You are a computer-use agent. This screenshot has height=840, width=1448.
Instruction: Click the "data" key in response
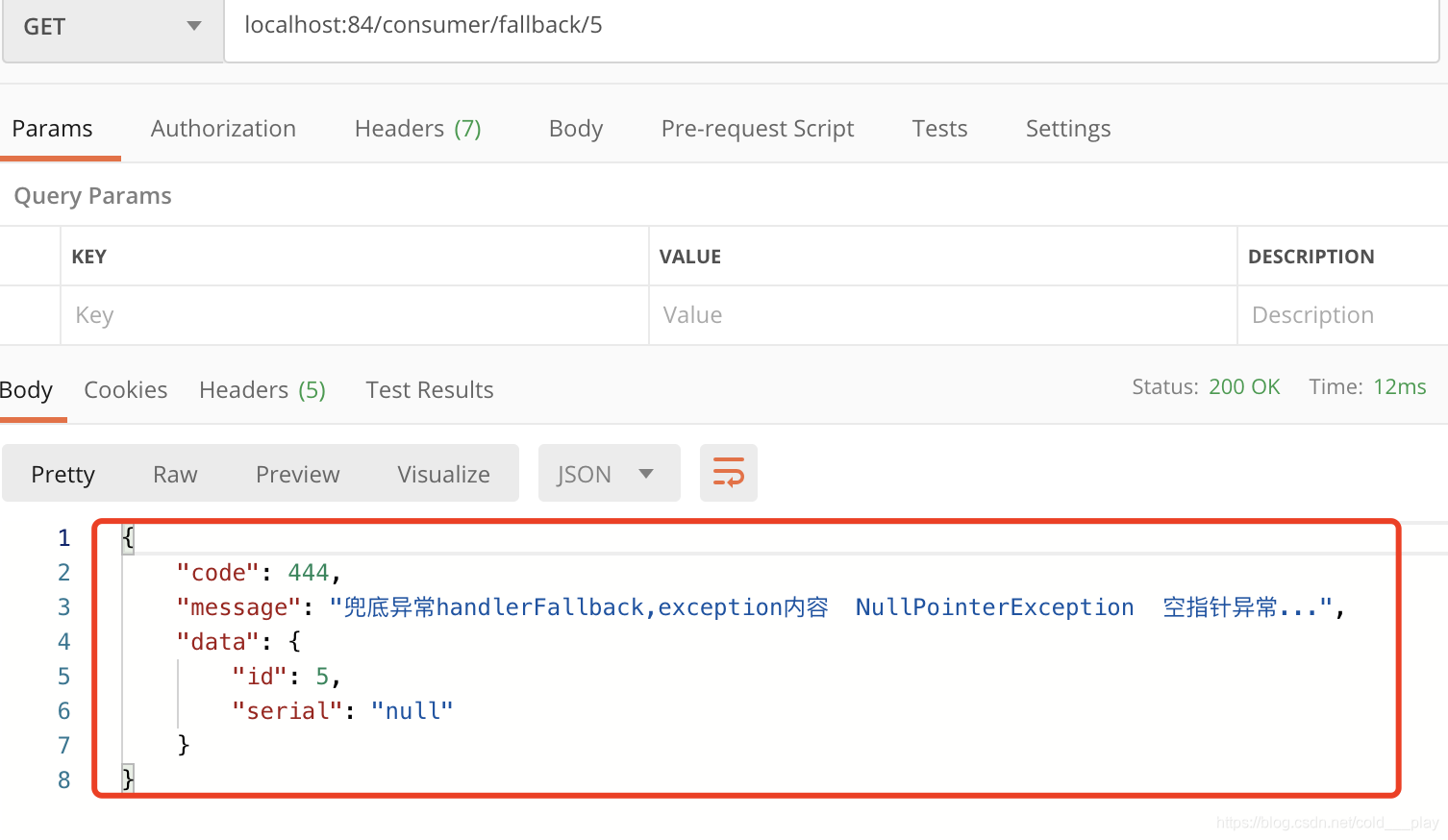[218, 642]
